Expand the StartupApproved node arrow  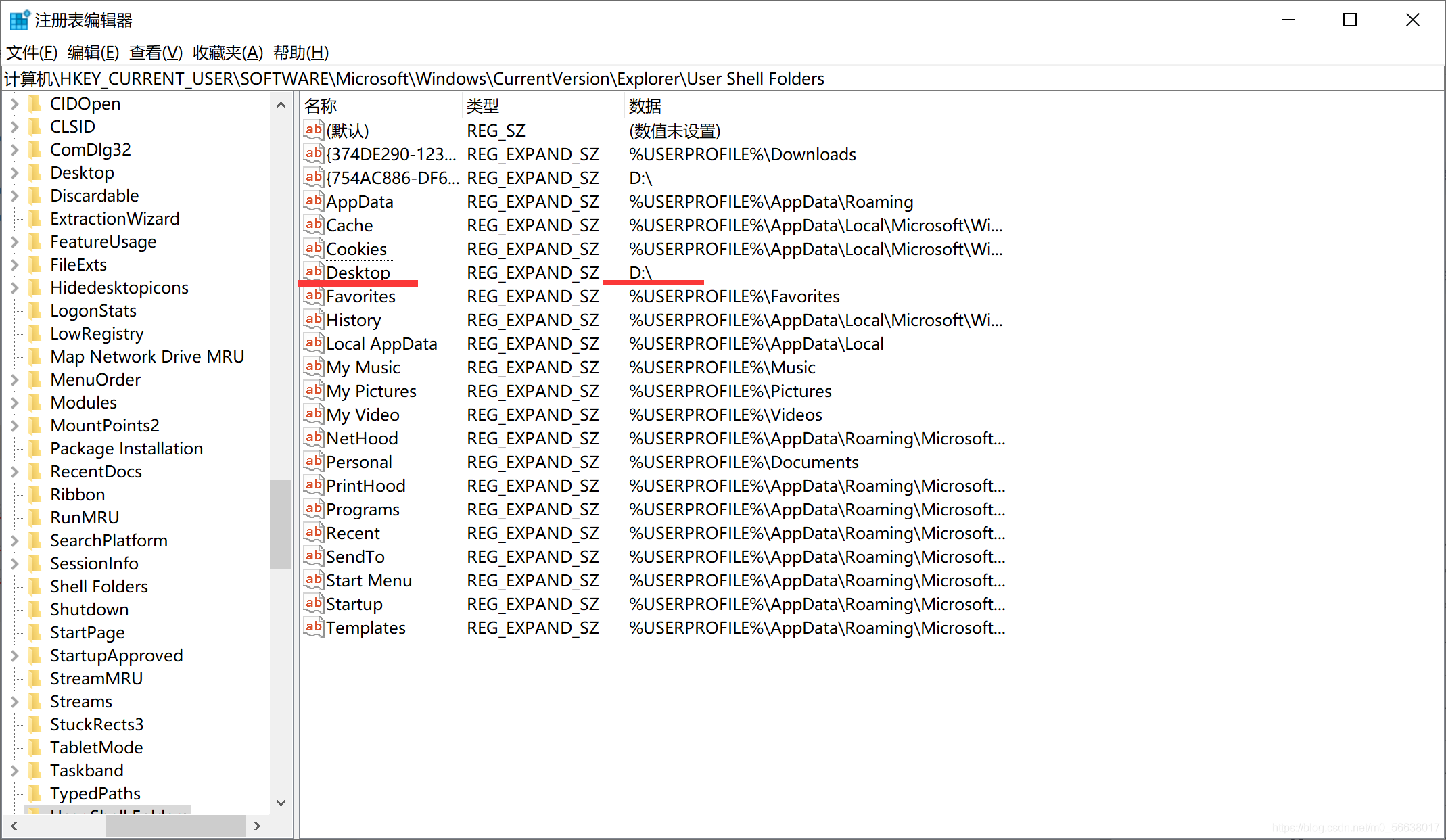[14, 655]
